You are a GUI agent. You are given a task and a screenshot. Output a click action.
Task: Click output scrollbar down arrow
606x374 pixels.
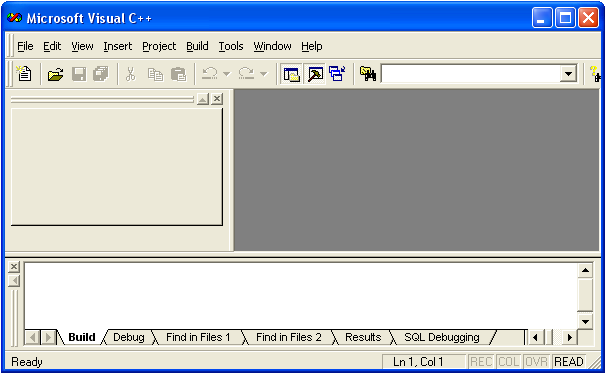point(585,321)
